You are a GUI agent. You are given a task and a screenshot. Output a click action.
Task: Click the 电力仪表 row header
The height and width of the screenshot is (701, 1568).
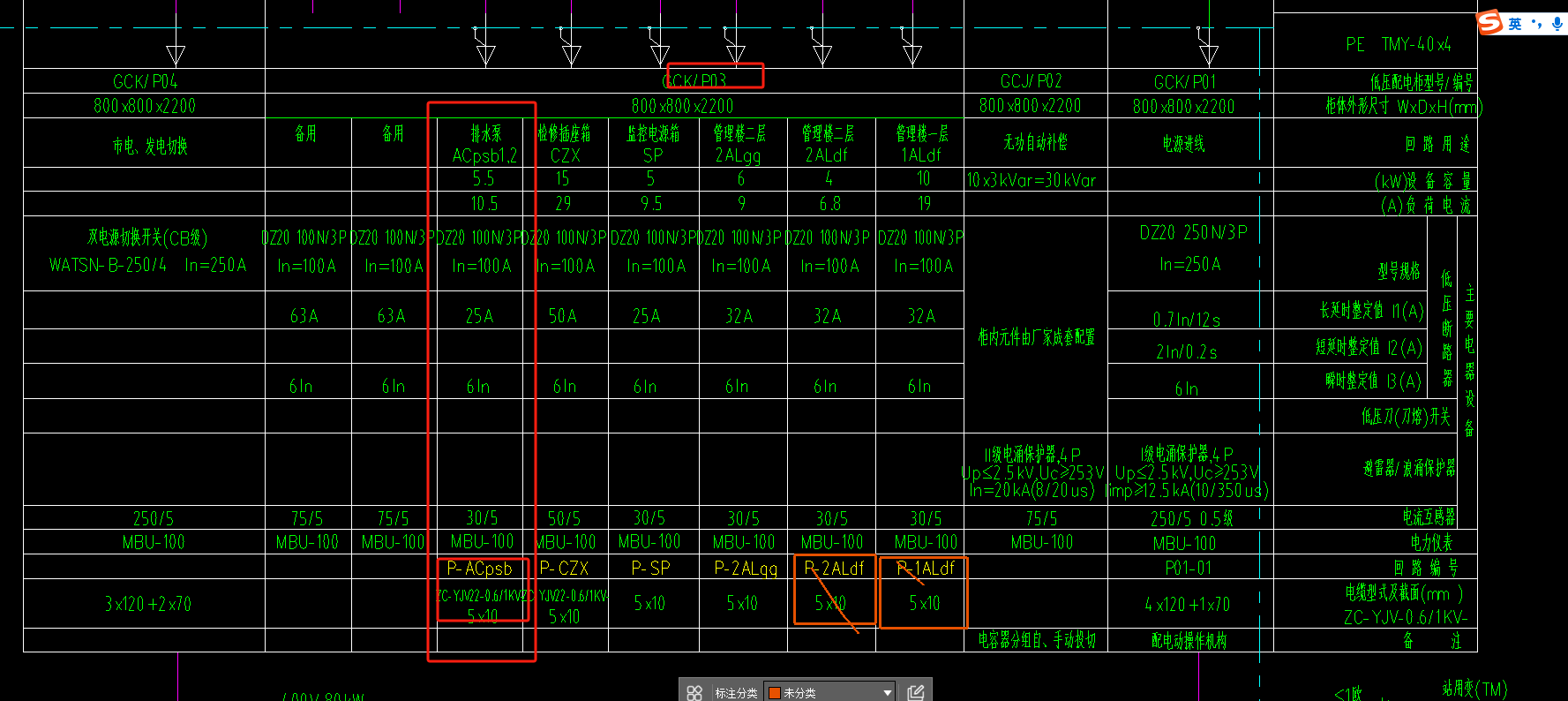(1431, 542)
